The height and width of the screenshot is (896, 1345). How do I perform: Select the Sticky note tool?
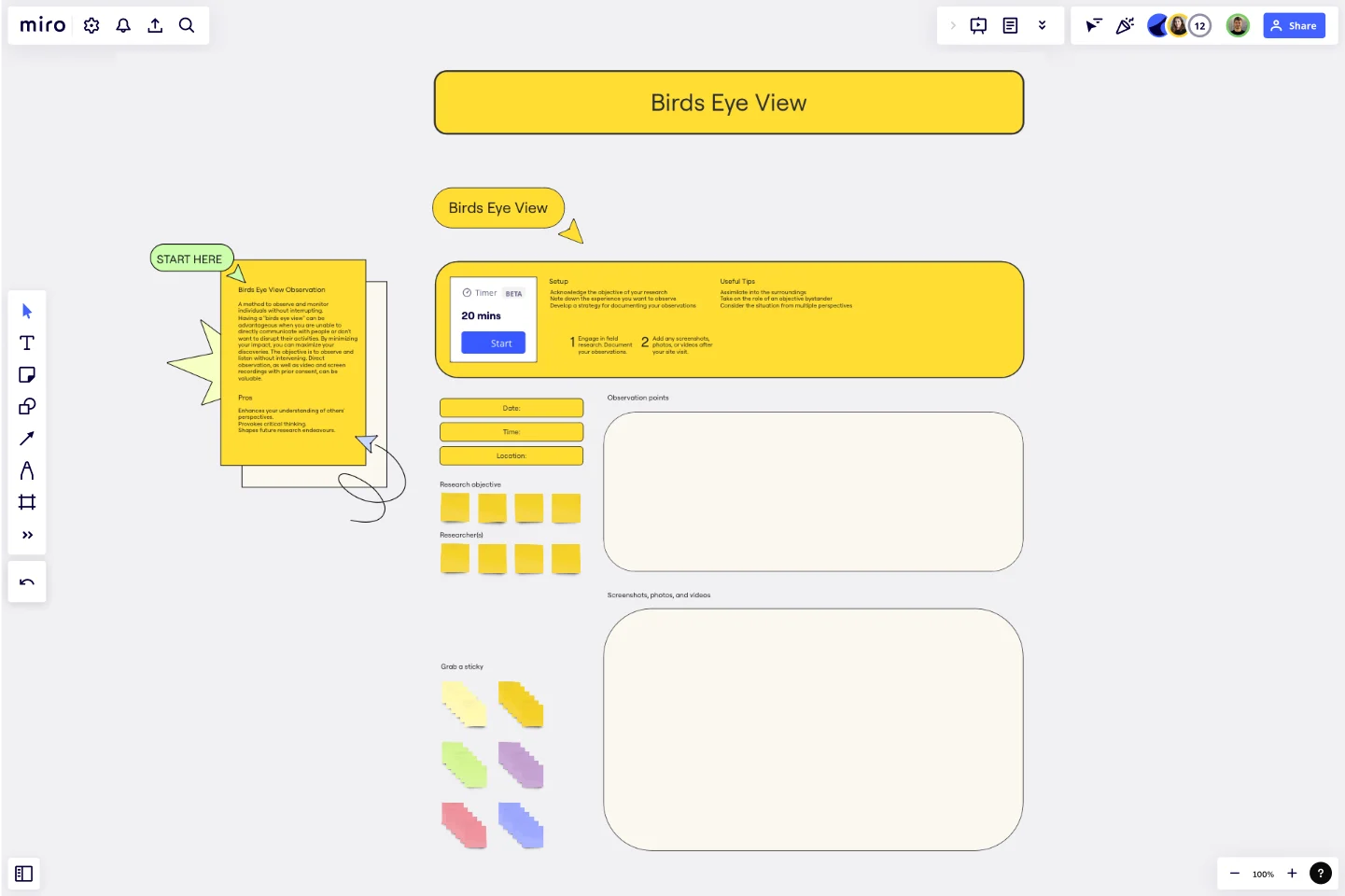click(27, 374)
